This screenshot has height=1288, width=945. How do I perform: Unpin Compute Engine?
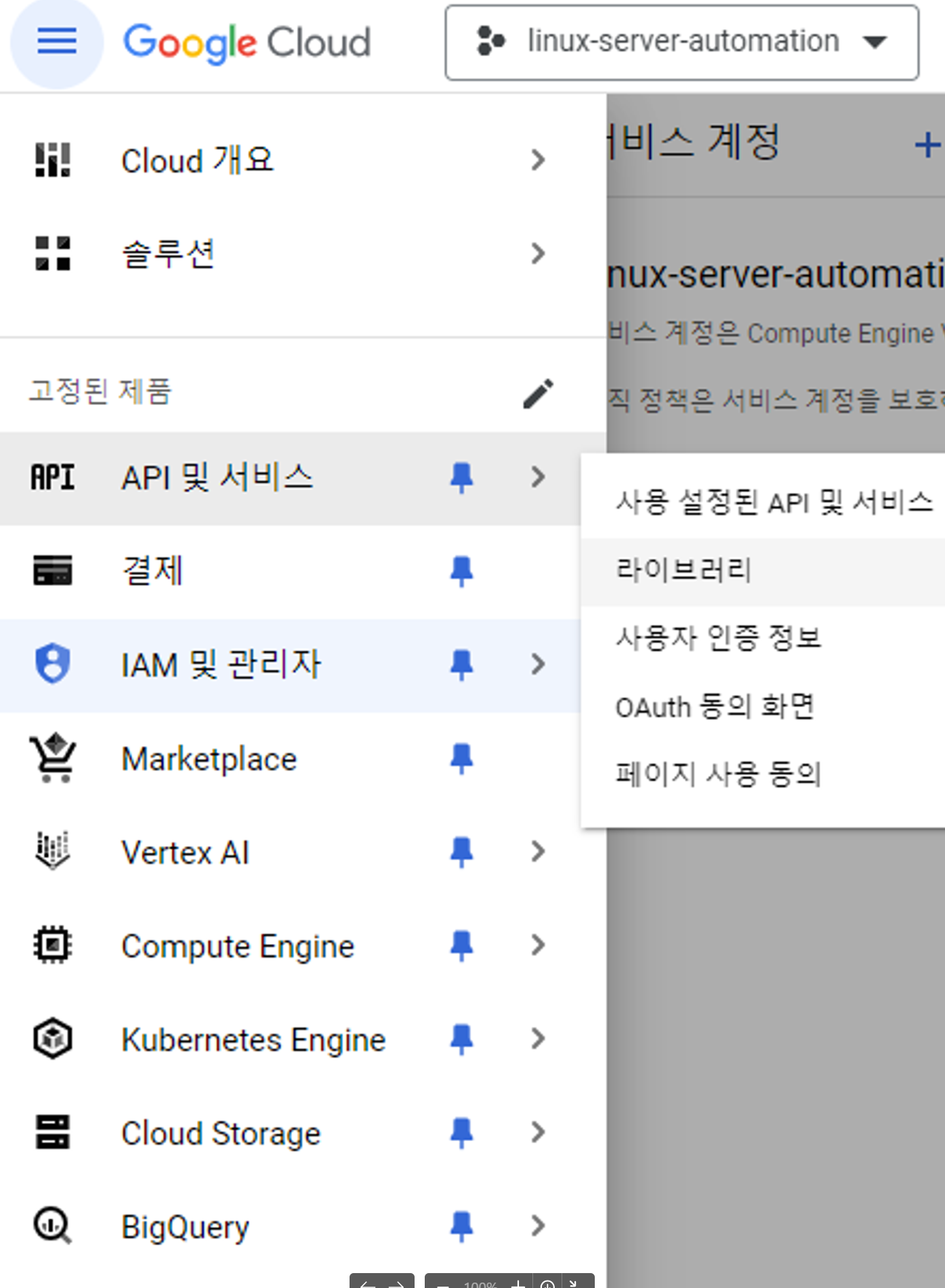461,945
